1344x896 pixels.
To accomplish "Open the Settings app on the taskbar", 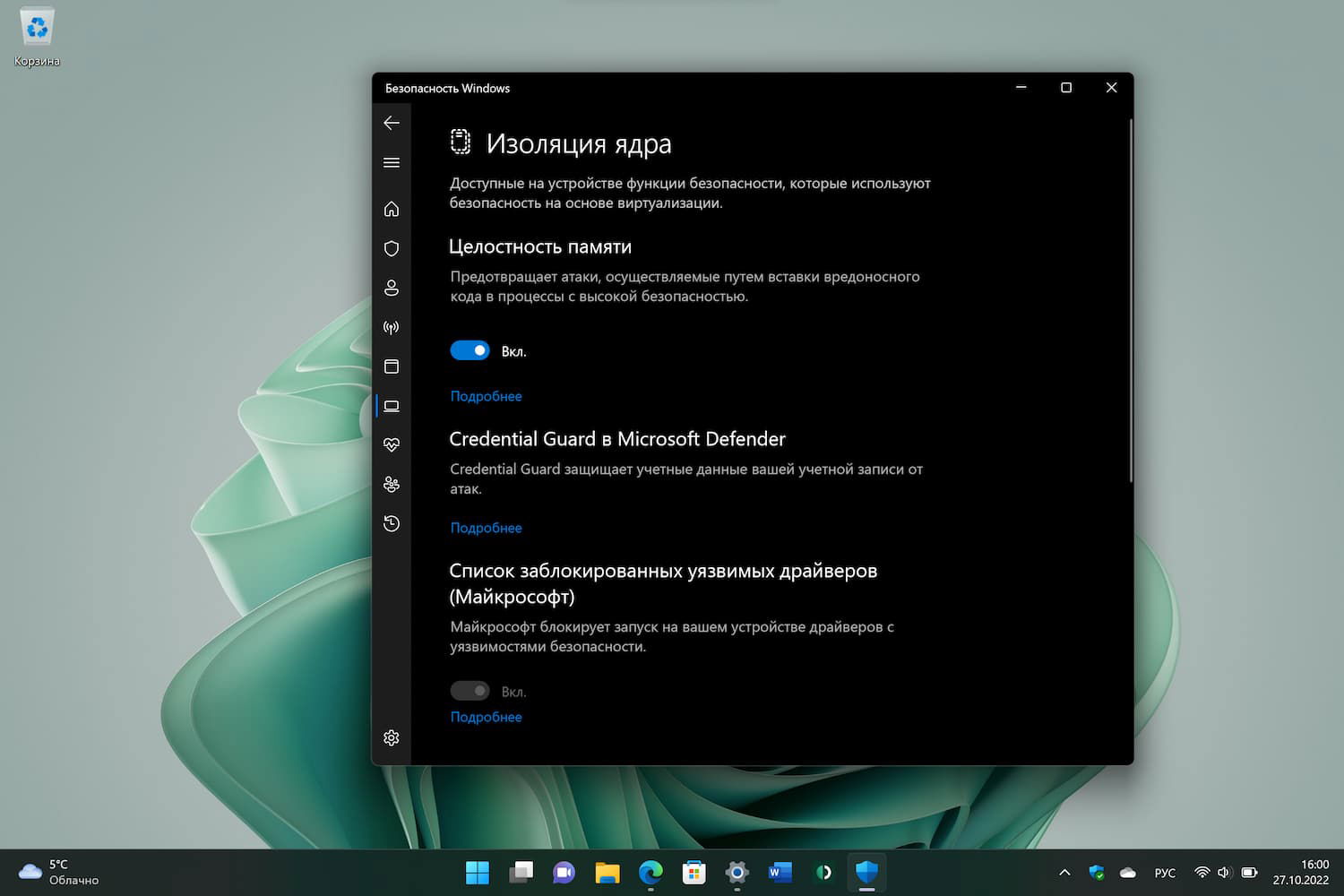I will tap(737, 872).
